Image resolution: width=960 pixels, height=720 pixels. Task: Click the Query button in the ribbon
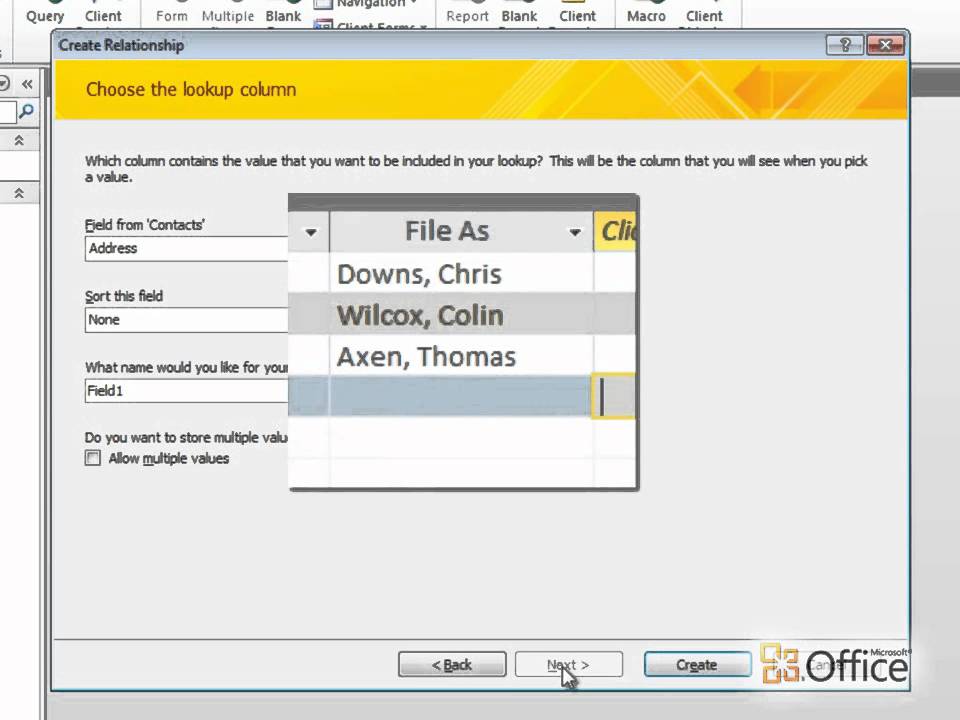pyautogui.click(x=45, y=16)
